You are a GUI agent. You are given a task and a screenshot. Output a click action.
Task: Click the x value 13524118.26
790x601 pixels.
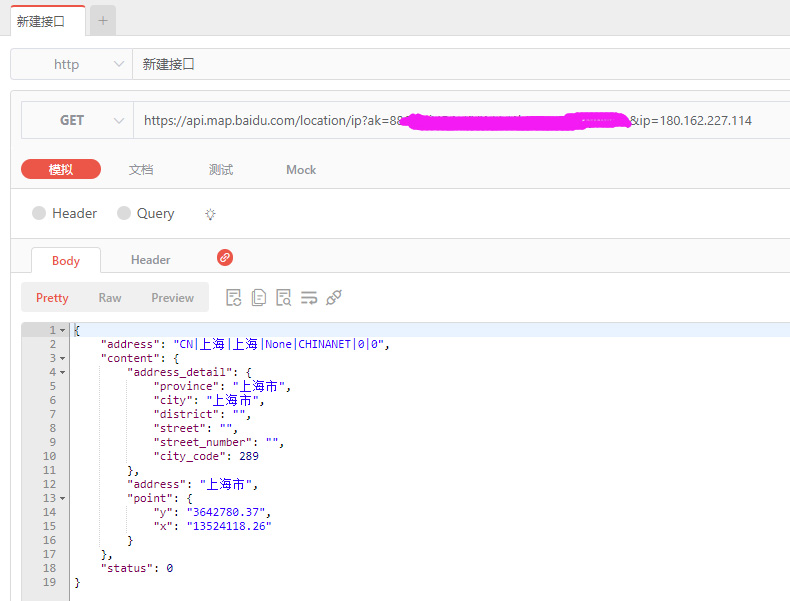point(229,526)
